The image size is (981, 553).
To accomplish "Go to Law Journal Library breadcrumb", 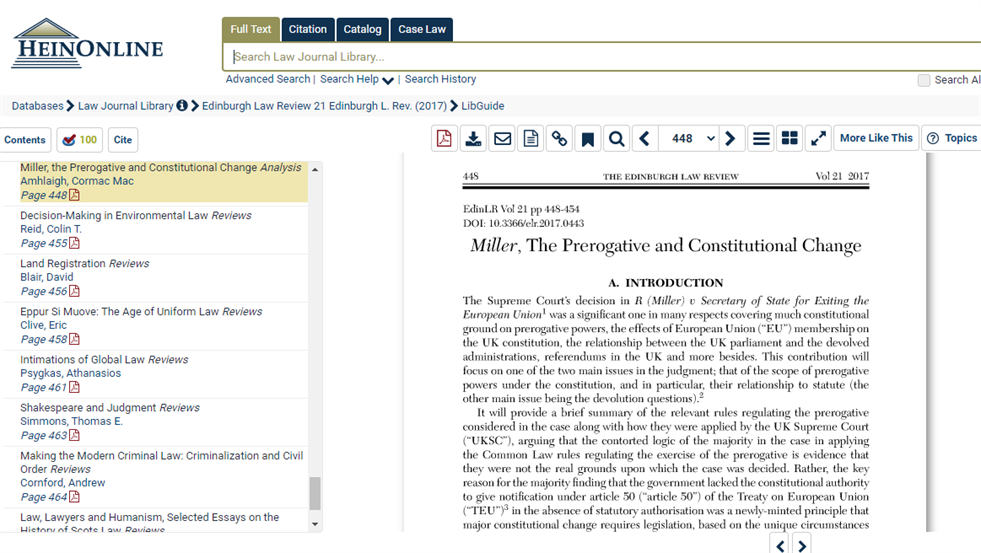I will point(125,106).
